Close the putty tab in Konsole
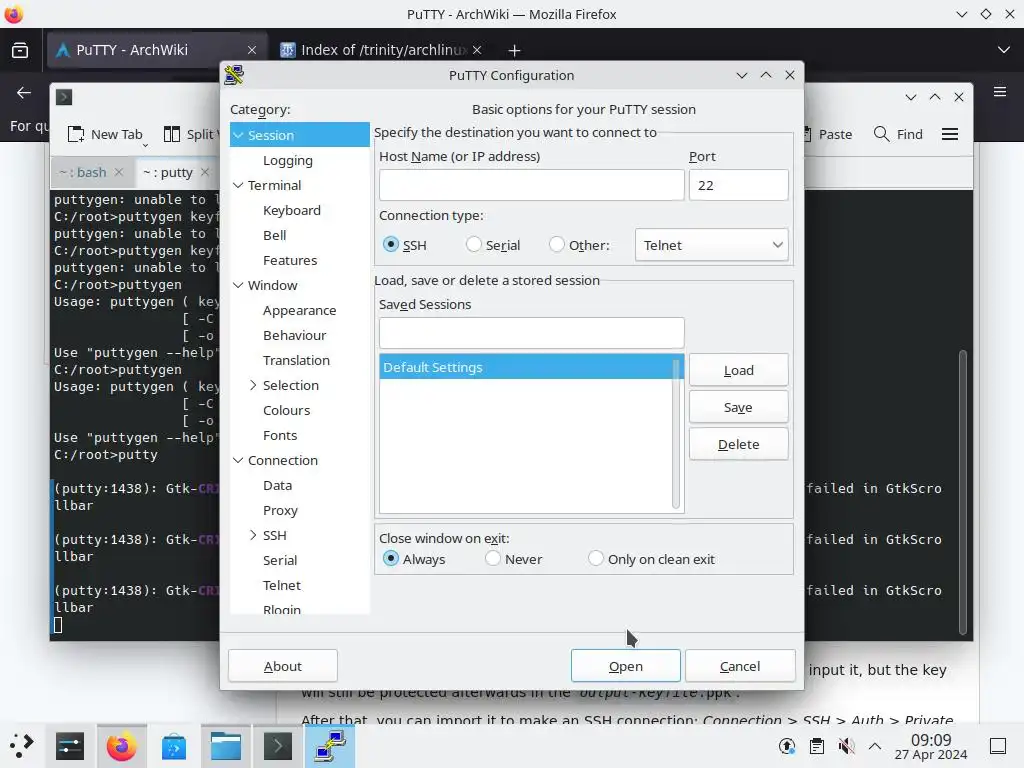The height and width of the screenshot is (768, 1024). pos(205,172)
